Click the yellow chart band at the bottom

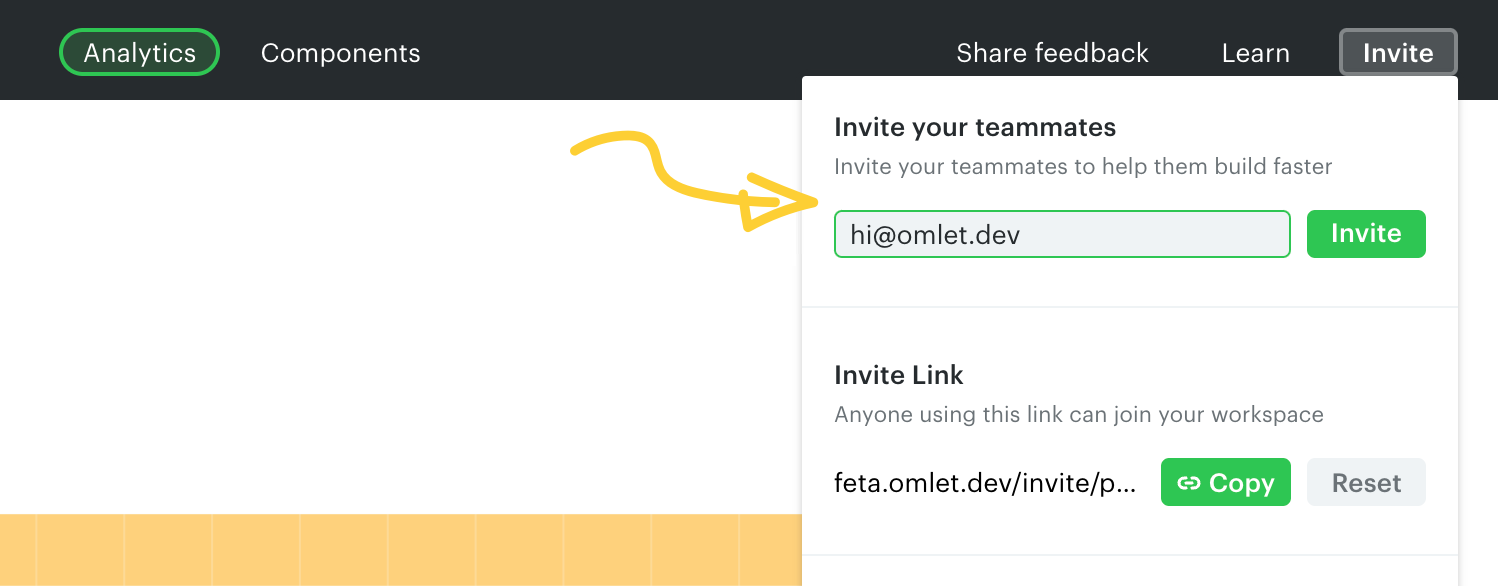pos(400,549)
